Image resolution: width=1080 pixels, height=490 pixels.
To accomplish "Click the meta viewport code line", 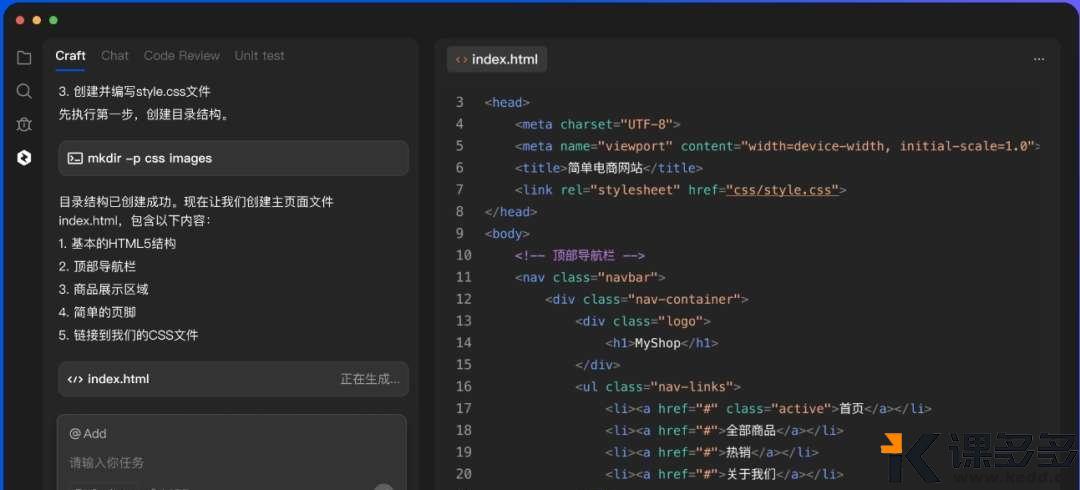I will pos(777,146).
